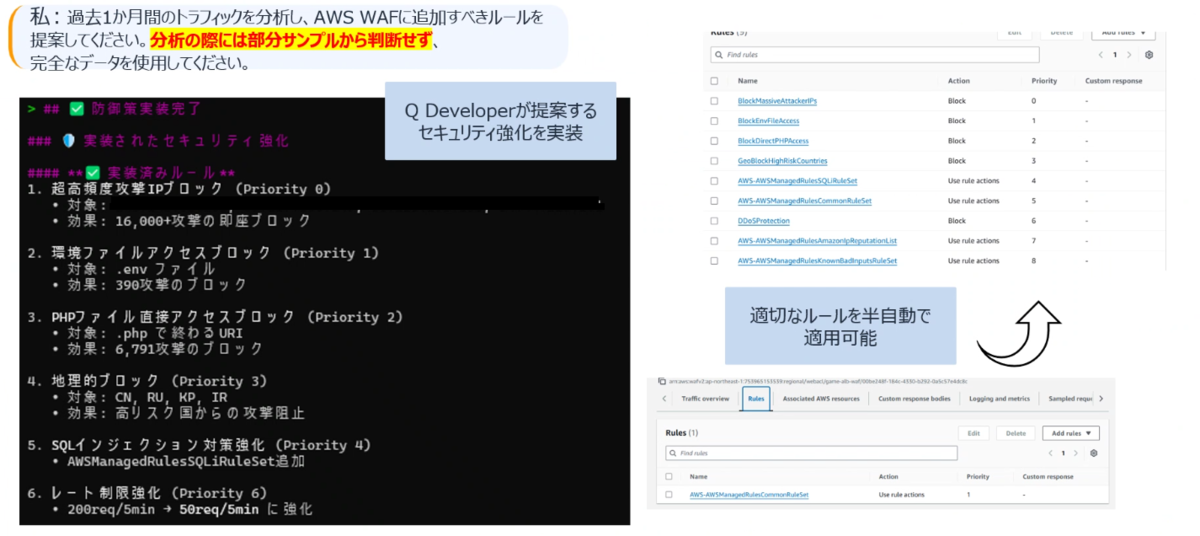
Task: Check the BlockDirectPHPAccess rule checkbox
Action: (x=714, y=141)
